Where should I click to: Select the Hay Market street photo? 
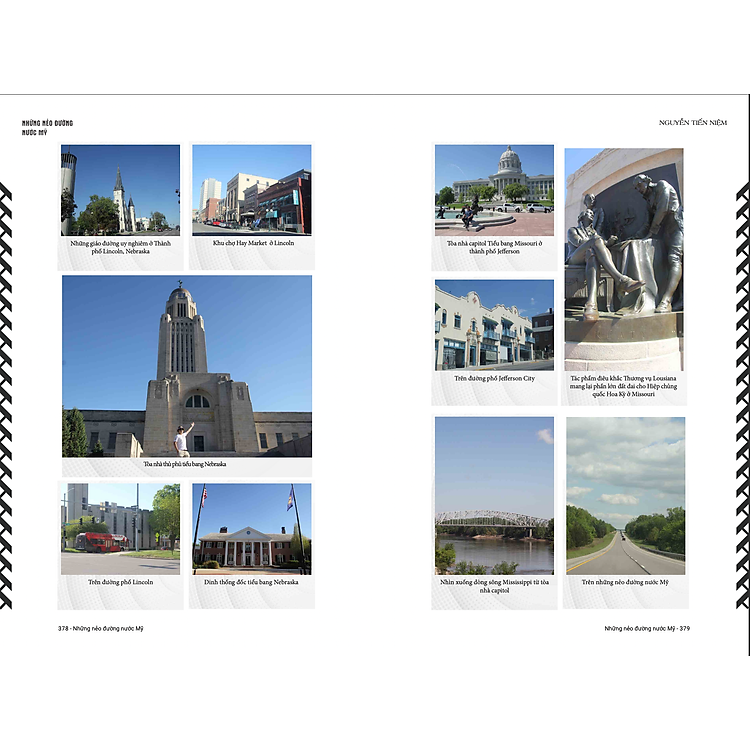pos(252,189)
